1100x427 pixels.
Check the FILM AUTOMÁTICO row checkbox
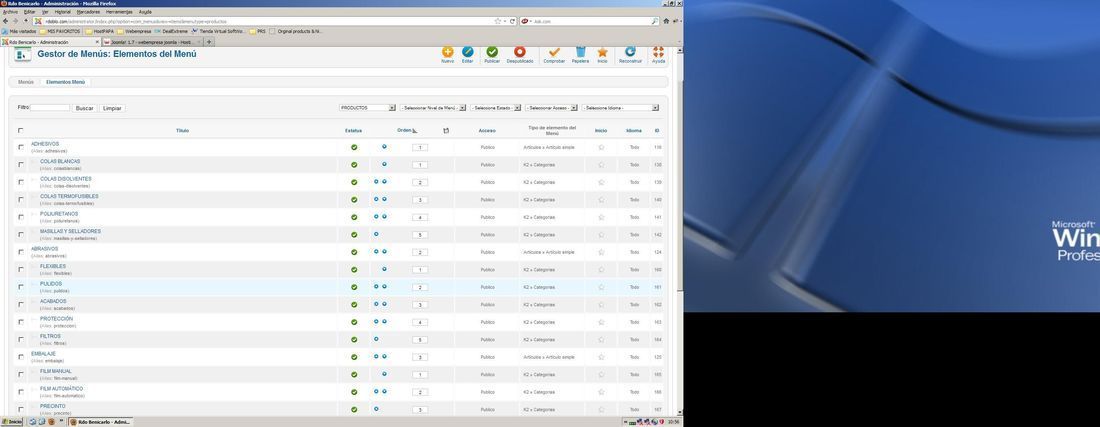(x=21, y=393)
